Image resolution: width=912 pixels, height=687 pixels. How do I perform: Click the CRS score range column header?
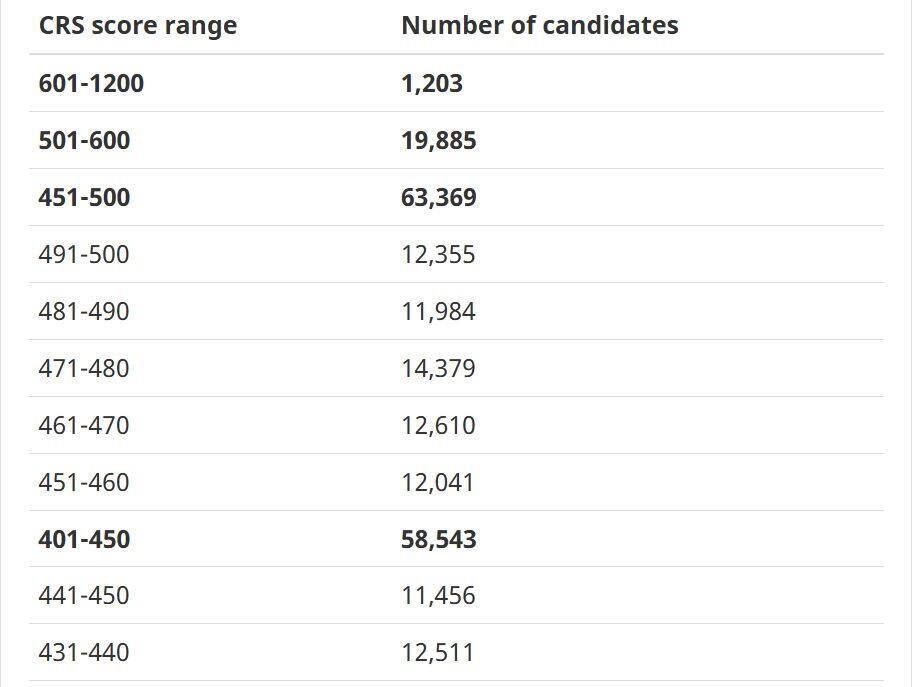[138, 26]
